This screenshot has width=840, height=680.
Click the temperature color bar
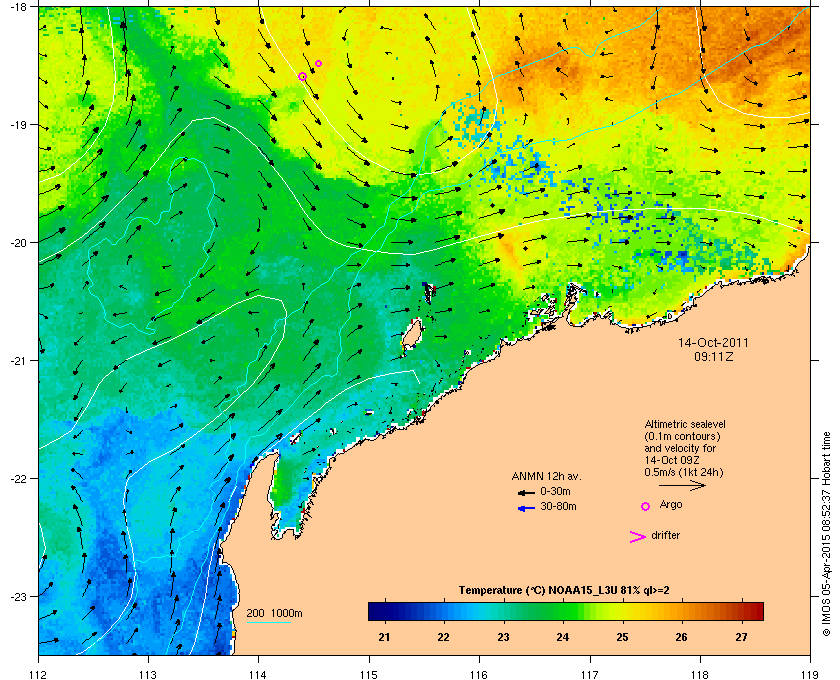[566, 611]
